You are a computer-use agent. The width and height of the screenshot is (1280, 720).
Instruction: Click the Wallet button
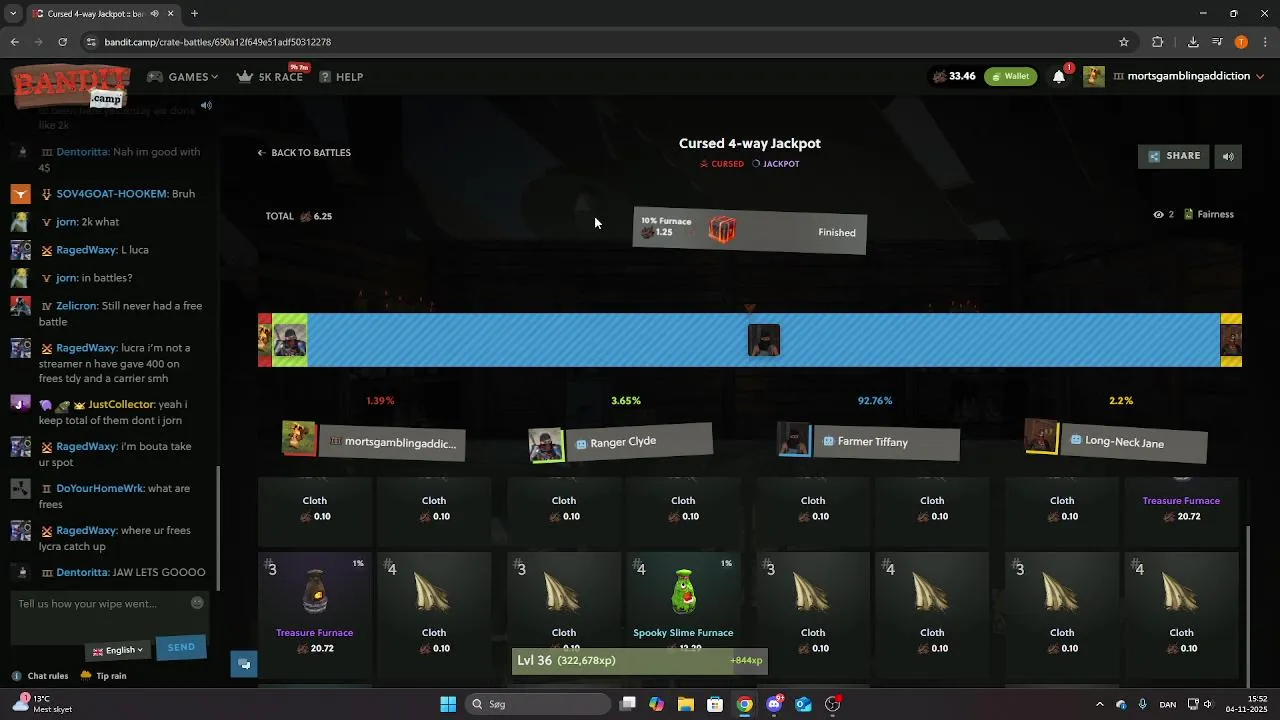pyautogui.click(x=1010, y=76)
